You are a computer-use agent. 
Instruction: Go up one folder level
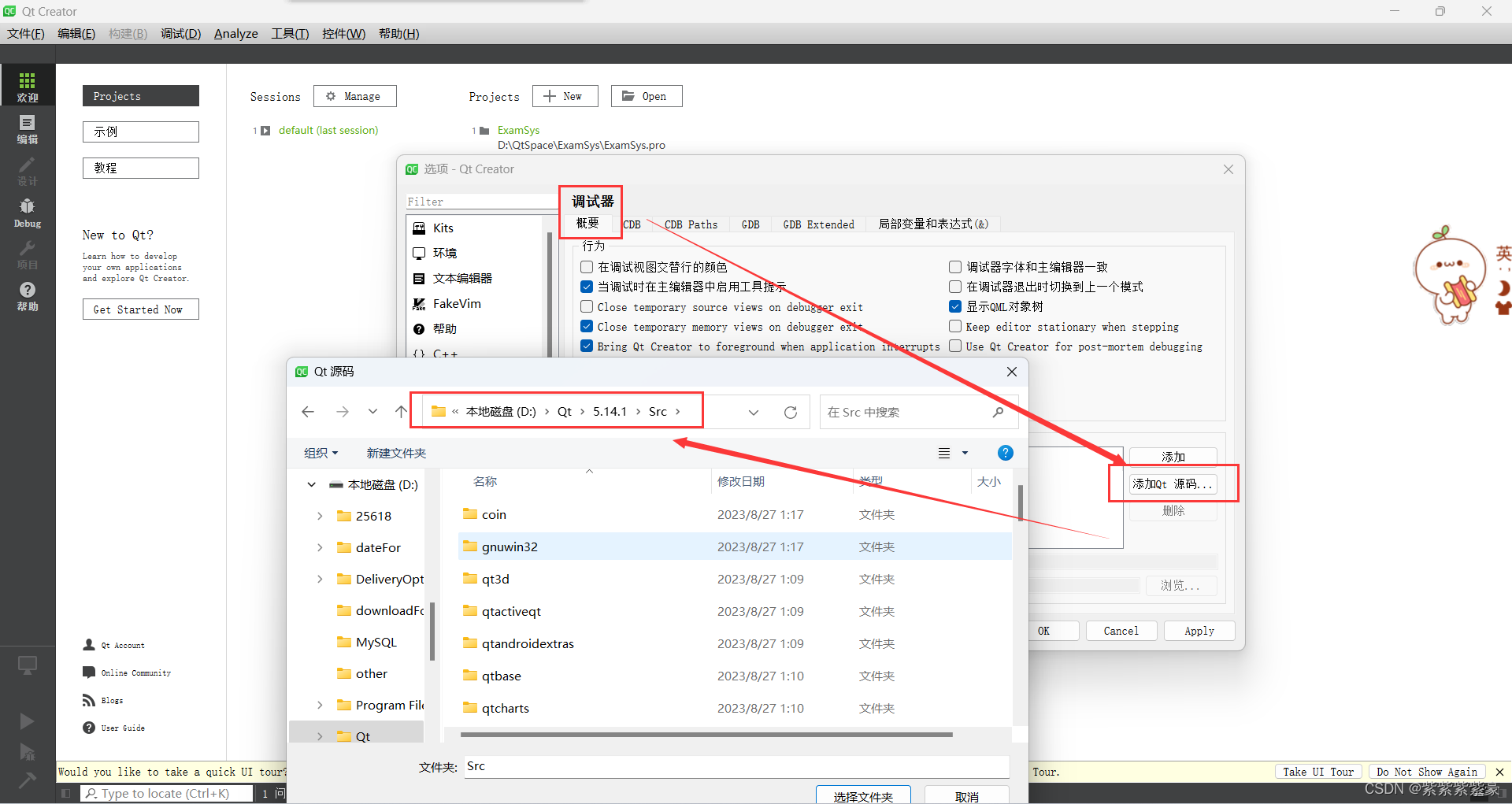(x=401, y=412)
